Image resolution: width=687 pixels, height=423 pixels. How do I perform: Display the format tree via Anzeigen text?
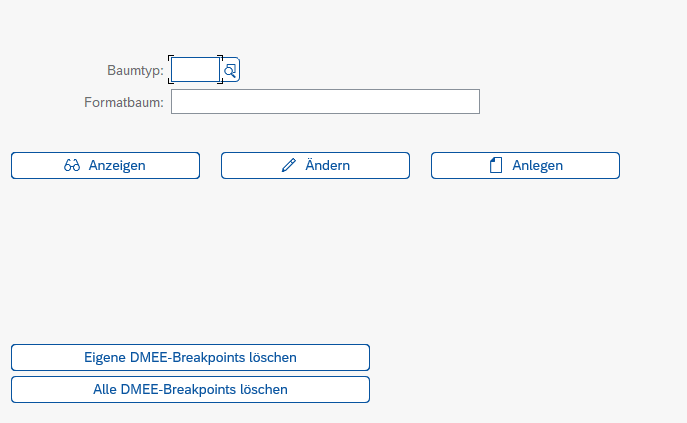click(x=117, y=166)
